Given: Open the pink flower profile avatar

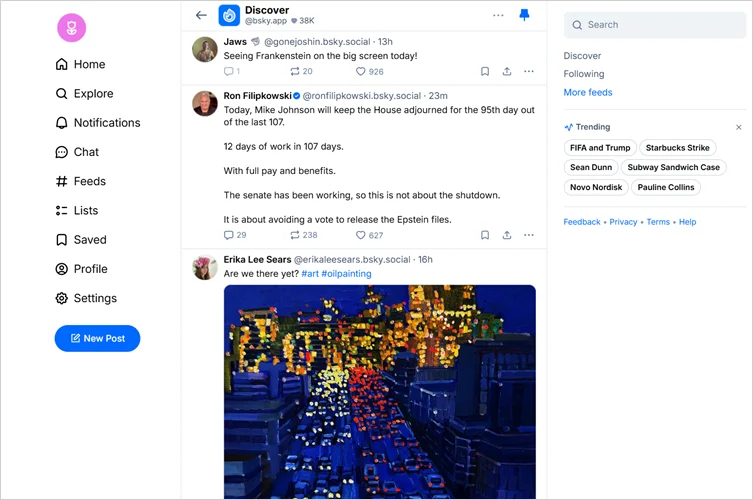Looking at the screenshot, I should coord(72,27).
